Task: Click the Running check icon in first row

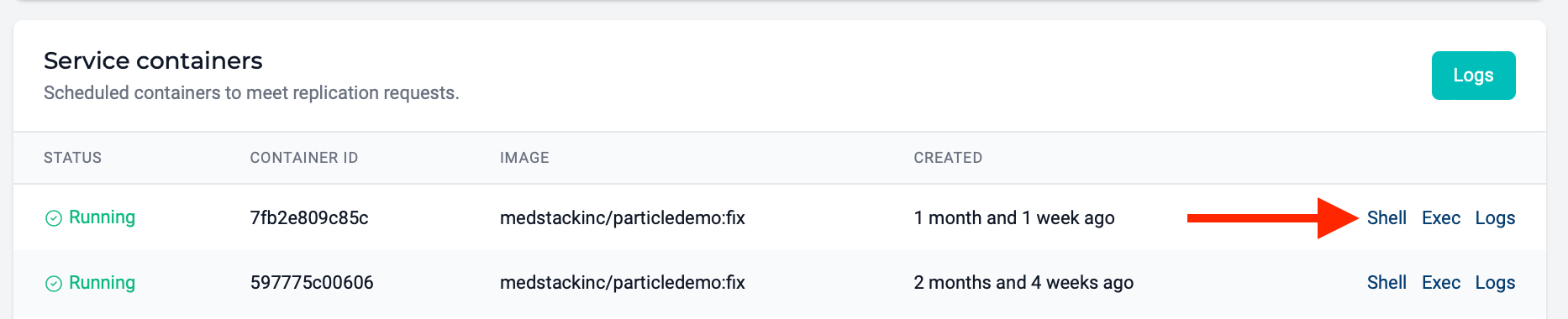Action: point(53,218)
